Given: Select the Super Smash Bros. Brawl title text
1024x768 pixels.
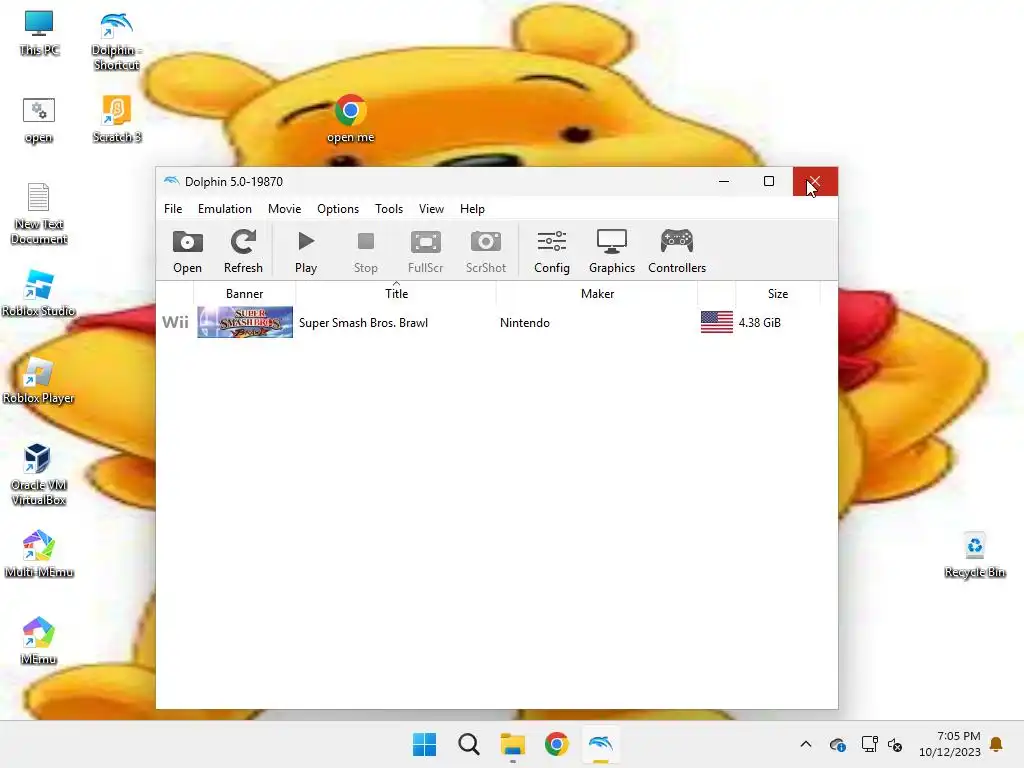Looking at the screenshot, I should tap(363, 323).
